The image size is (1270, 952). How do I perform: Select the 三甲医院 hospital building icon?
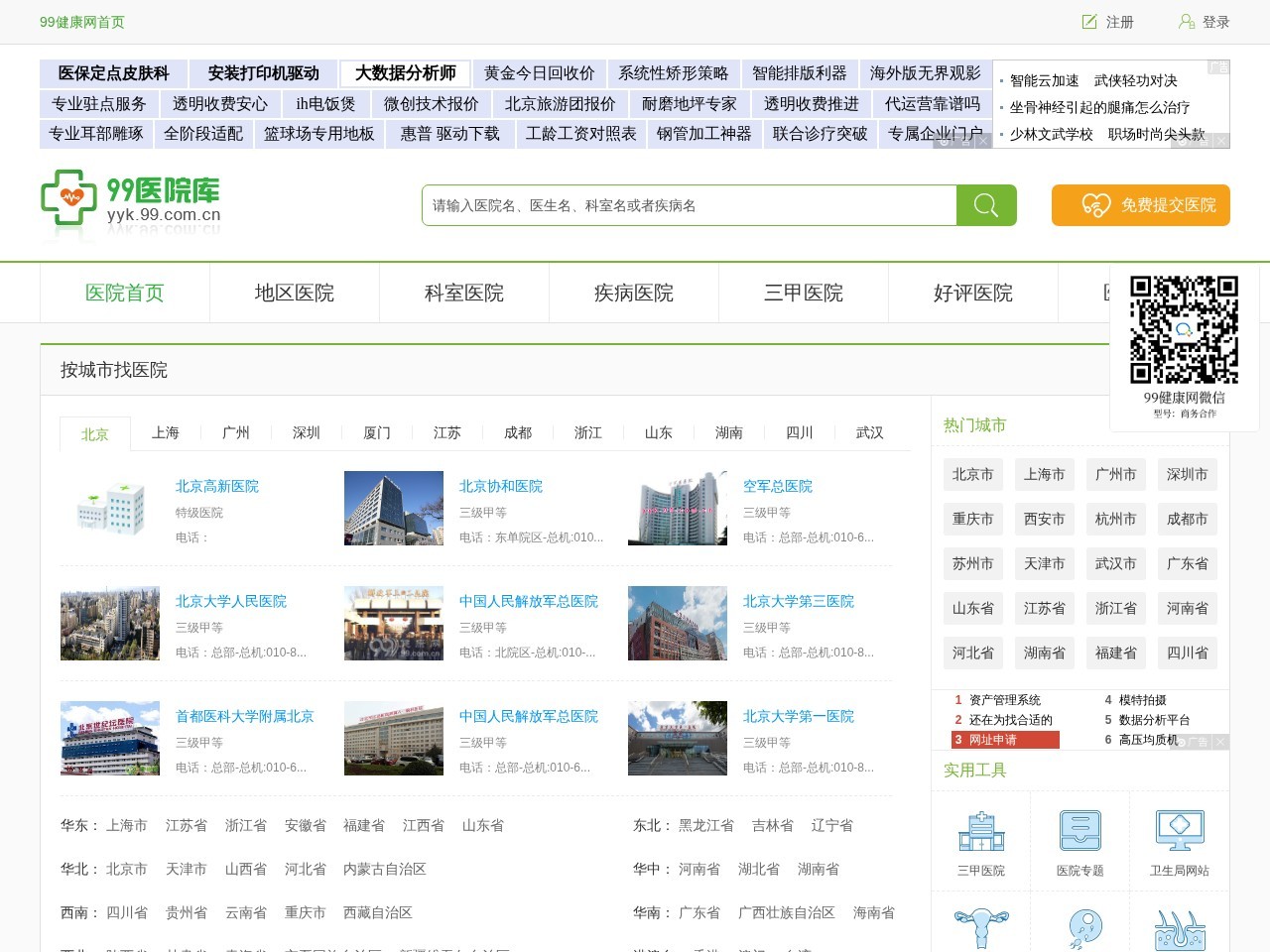[980, 831]
